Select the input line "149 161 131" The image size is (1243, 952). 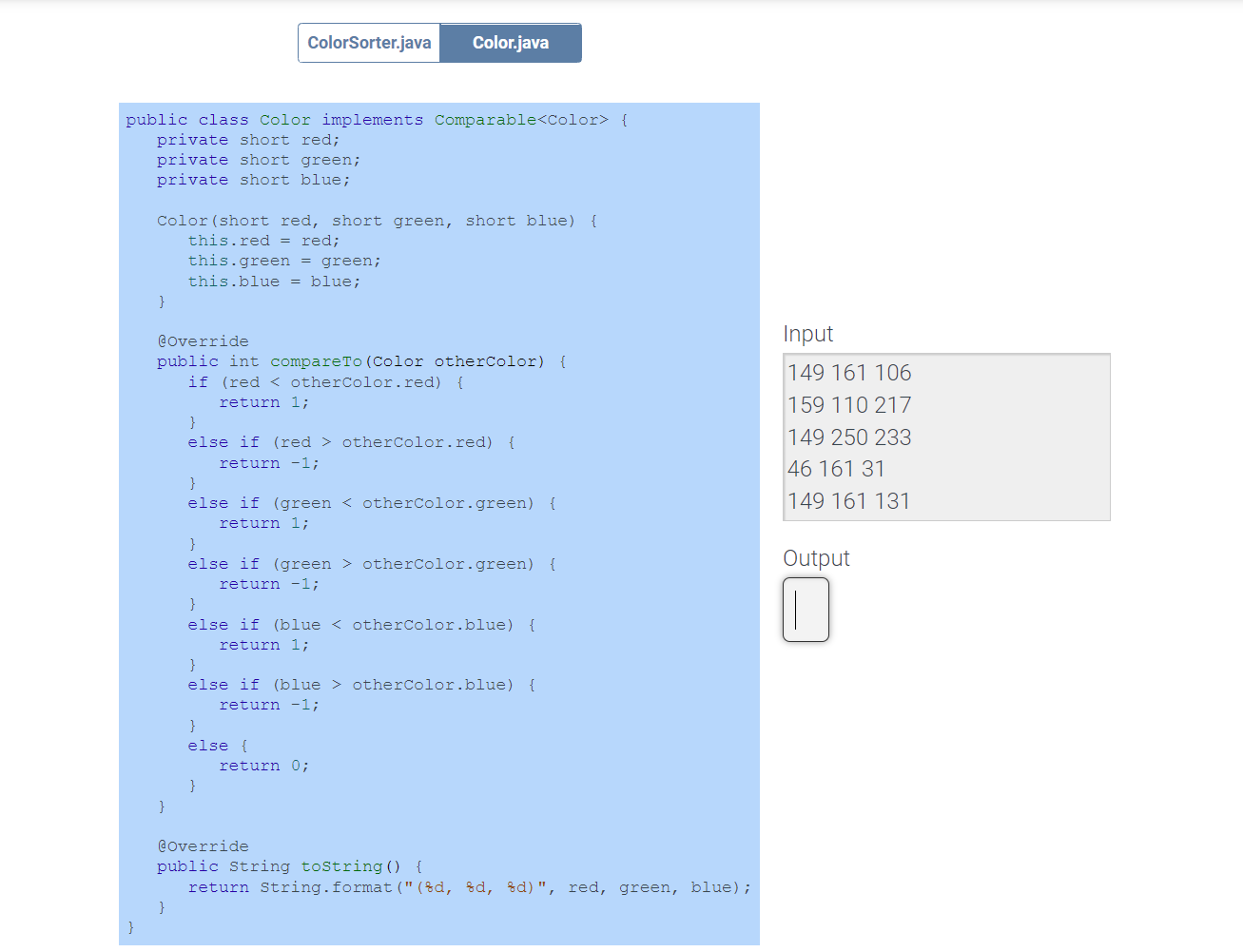coord(849,500)
